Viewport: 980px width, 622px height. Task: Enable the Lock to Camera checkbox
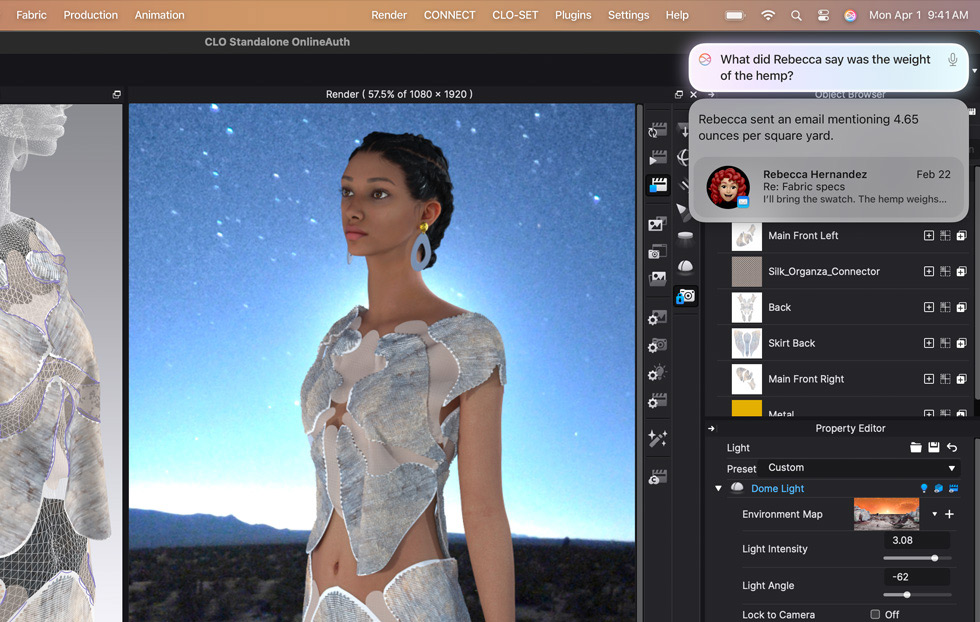click(x=875, y=614)
